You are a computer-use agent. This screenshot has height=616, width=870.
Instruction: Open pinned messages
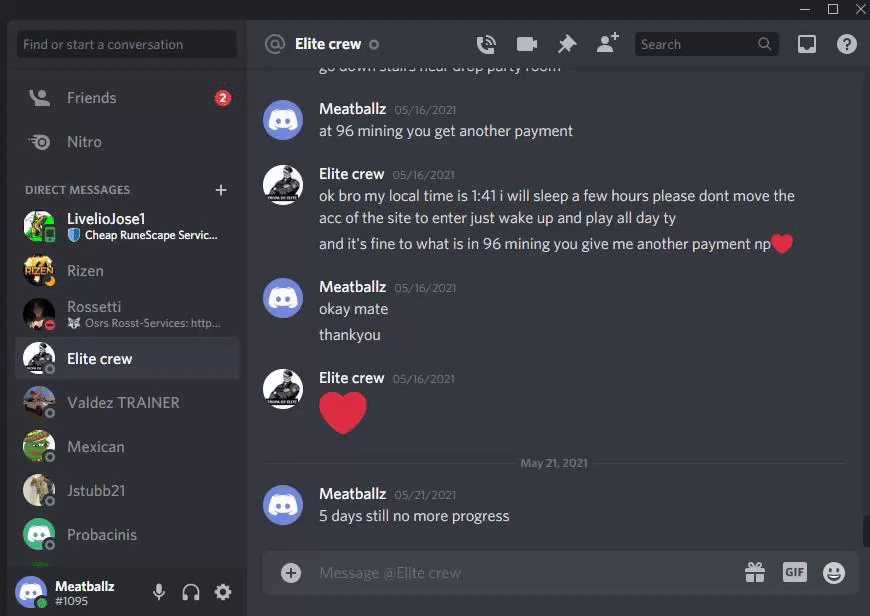(x=566, y=44)
